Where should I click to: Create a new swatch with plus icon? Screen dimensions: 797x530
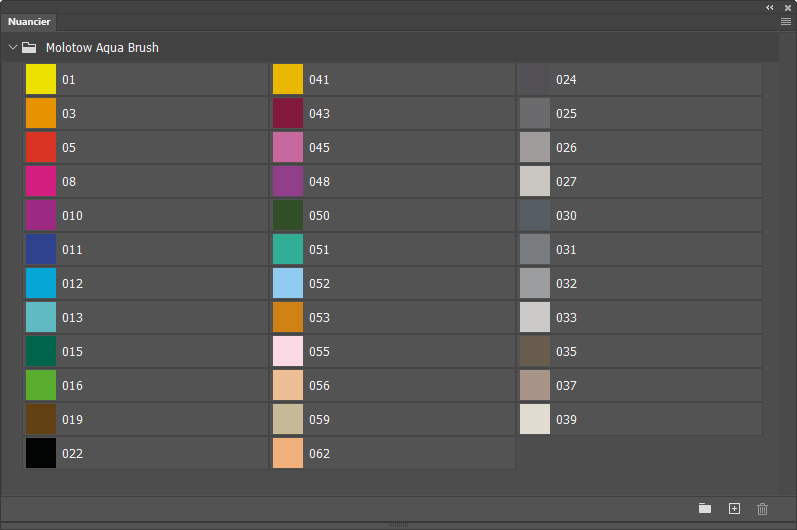(x=734, y=508)
